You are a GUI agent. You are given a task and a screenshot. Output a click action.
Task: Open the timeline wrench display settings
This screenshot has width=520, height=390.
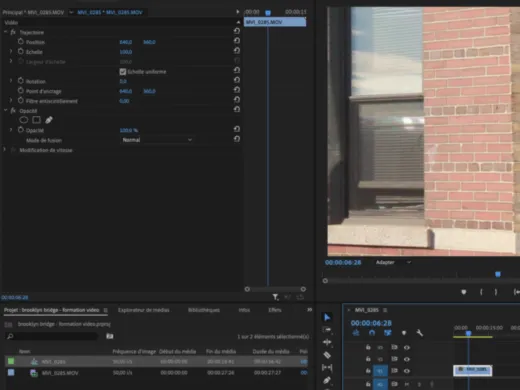[x=420, y=333]
